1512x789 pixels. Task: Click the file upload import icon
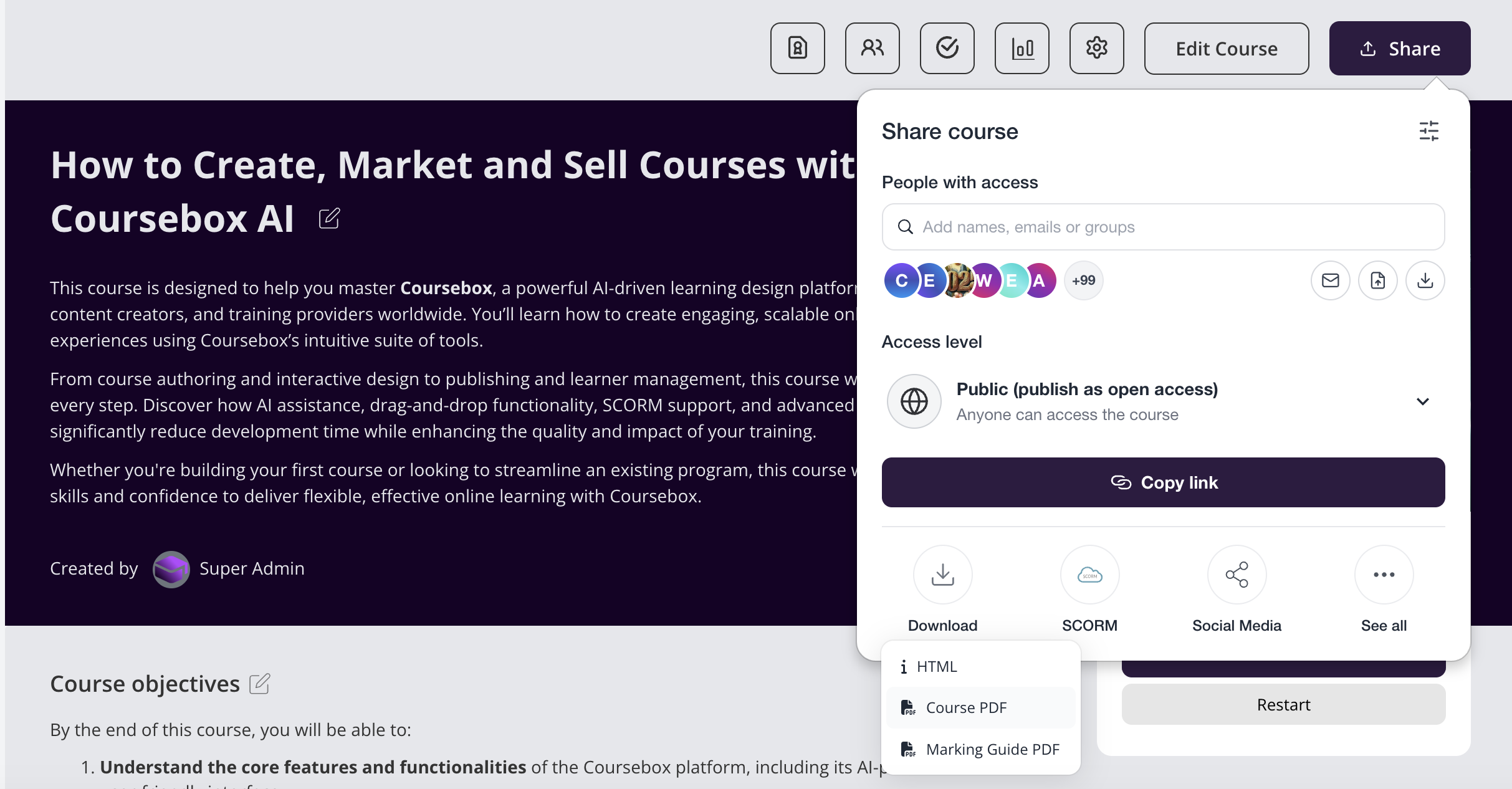(x=1377, y=280)
